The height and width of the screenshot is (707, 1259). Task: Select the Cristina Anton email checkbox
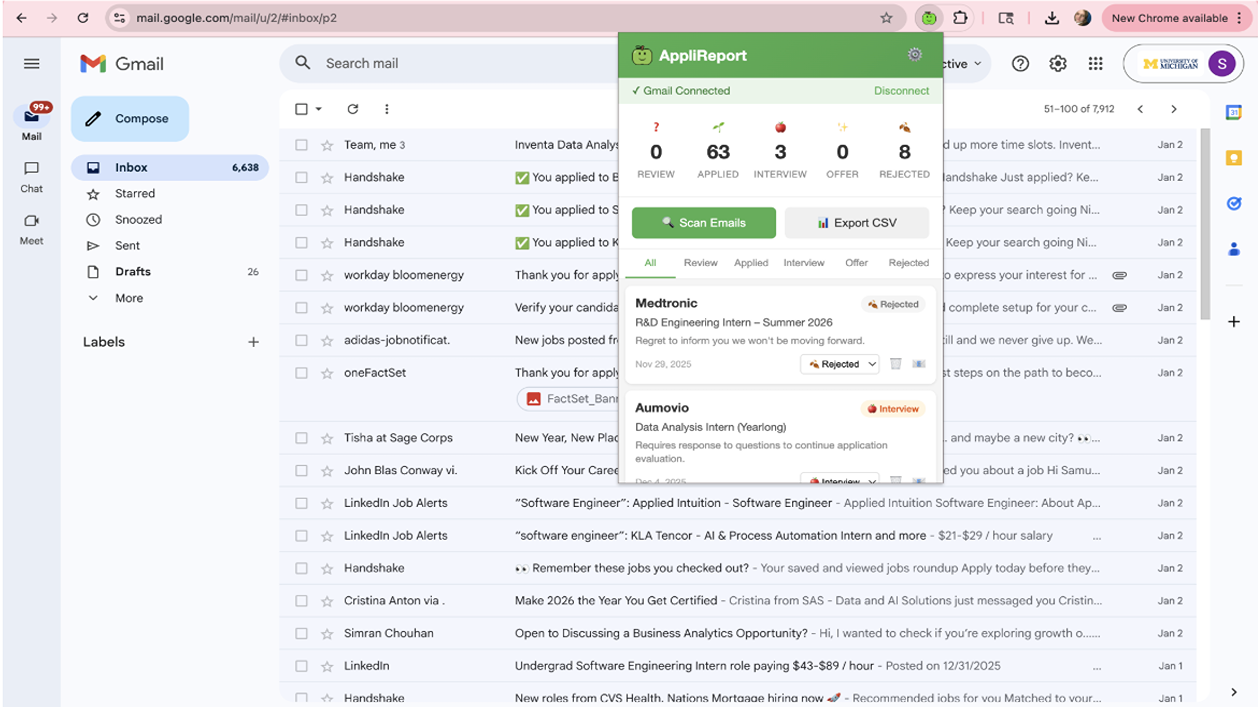pos(301,601)
